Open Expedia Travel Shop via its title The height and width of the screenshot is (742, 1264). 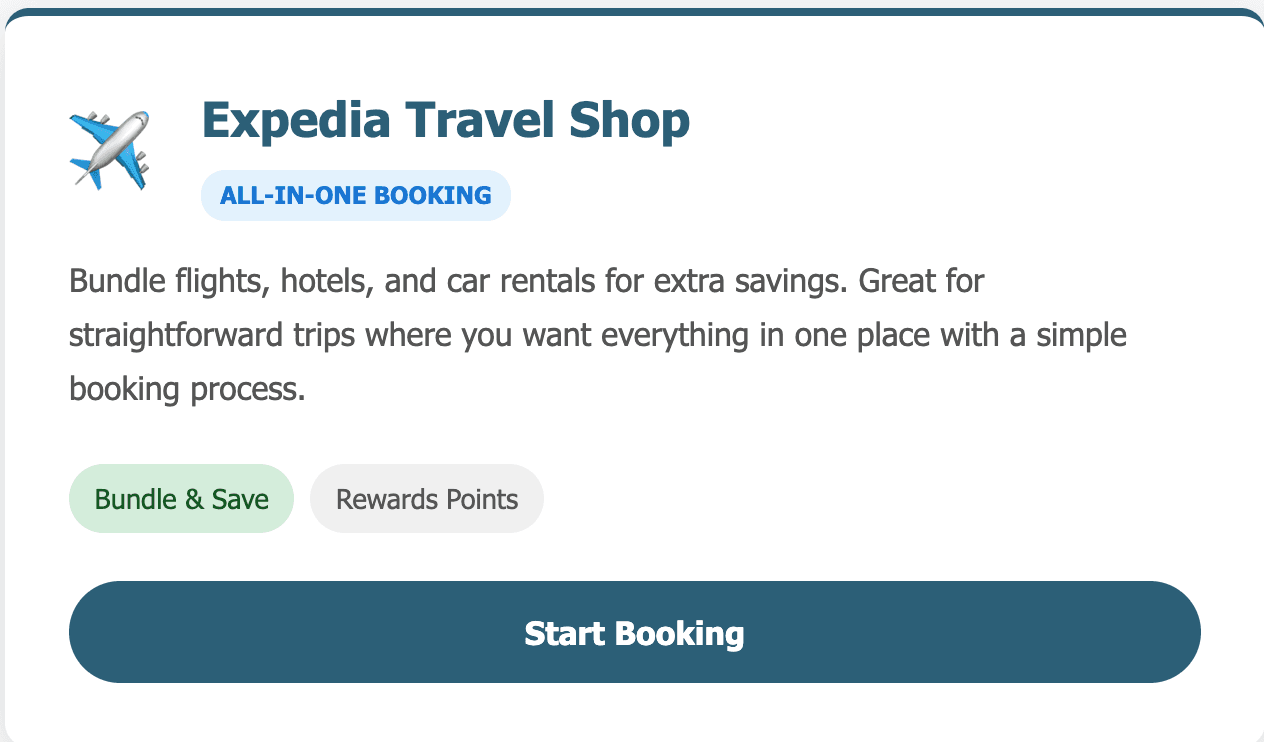click(x=445, y=121)
